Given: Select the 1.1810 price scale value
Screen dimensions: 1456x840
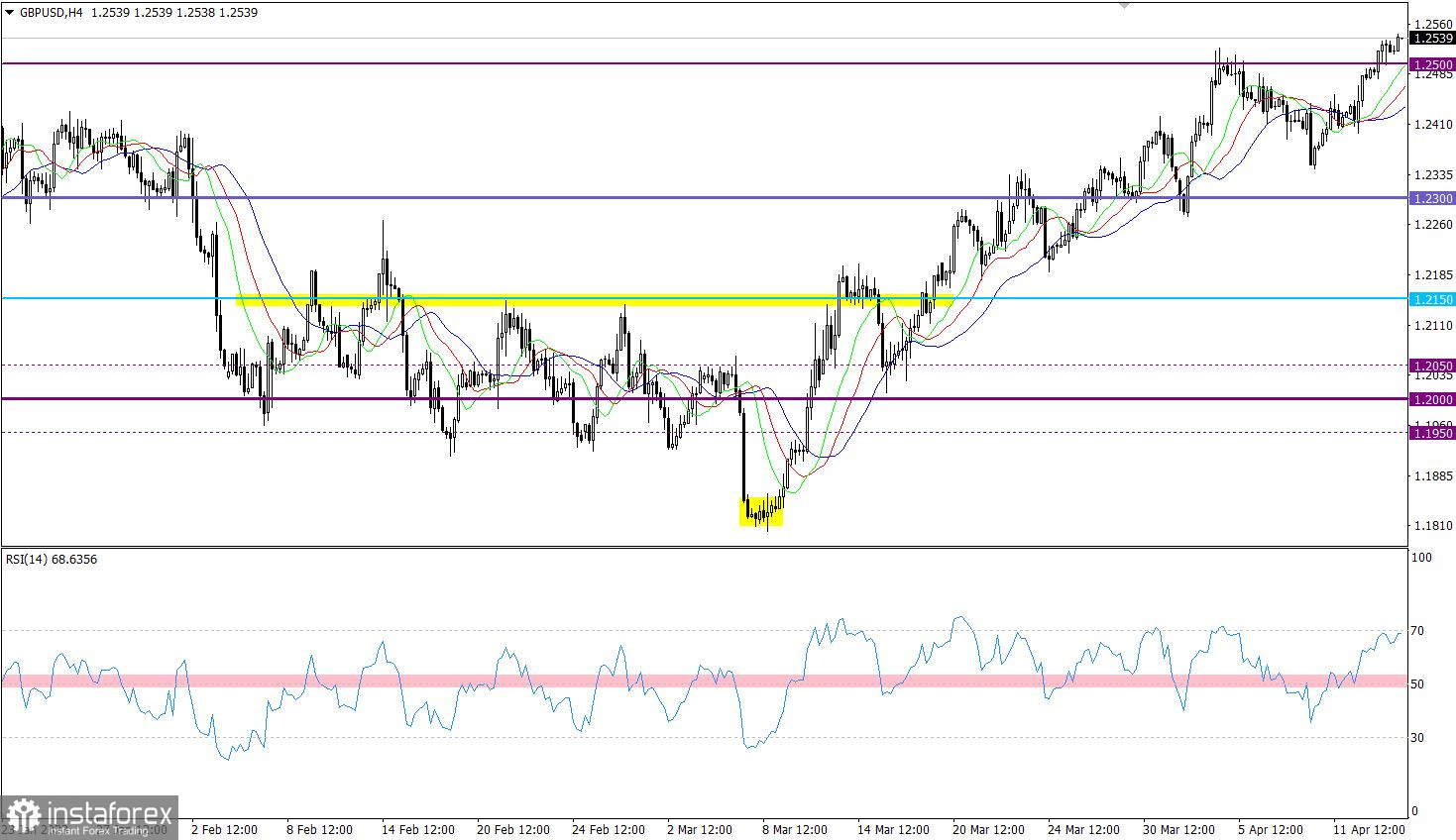Looking at the screenshot, I should (x=1433, y=526).
